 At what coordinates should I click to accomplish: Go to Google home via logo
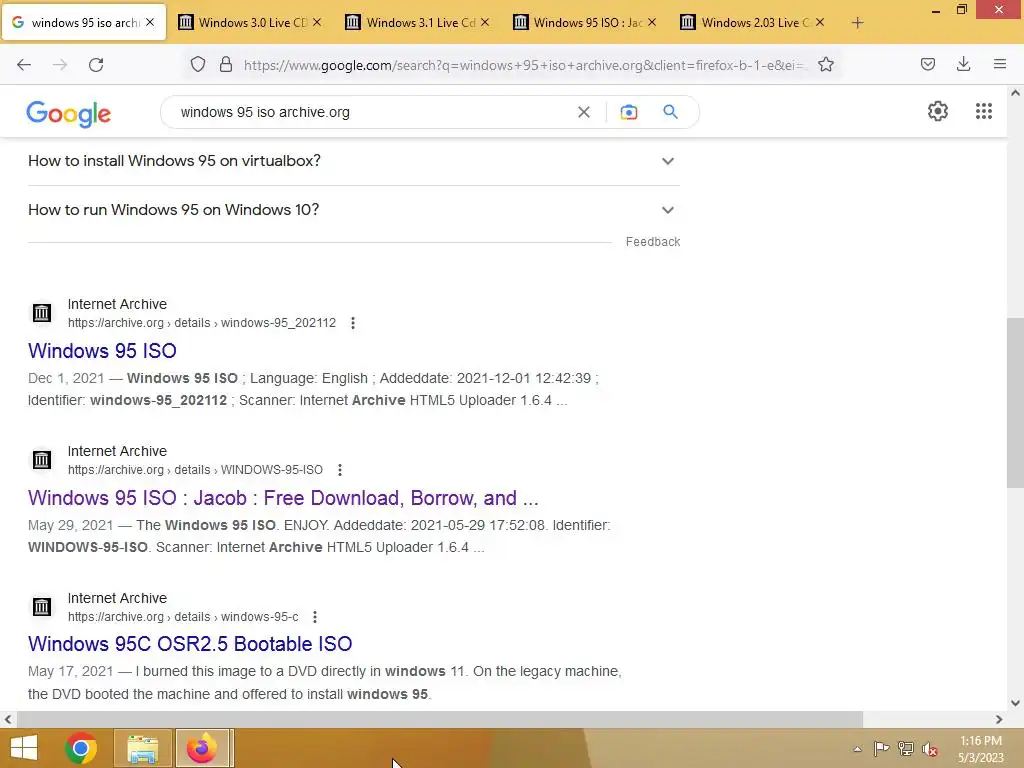click(69, 114)
